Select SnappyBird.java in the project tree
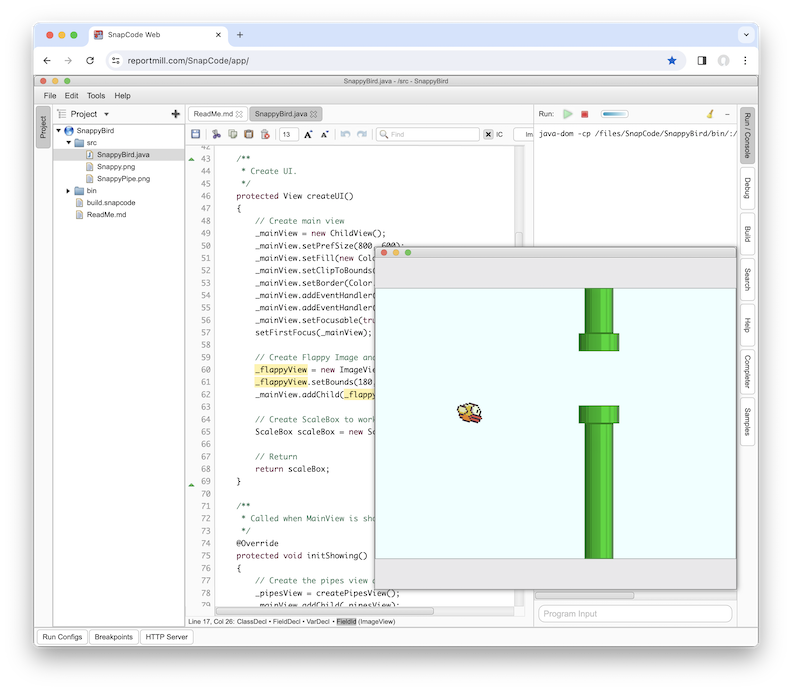Image resolution: width=792 pixels, height=691 pixels. click(119, 155)
